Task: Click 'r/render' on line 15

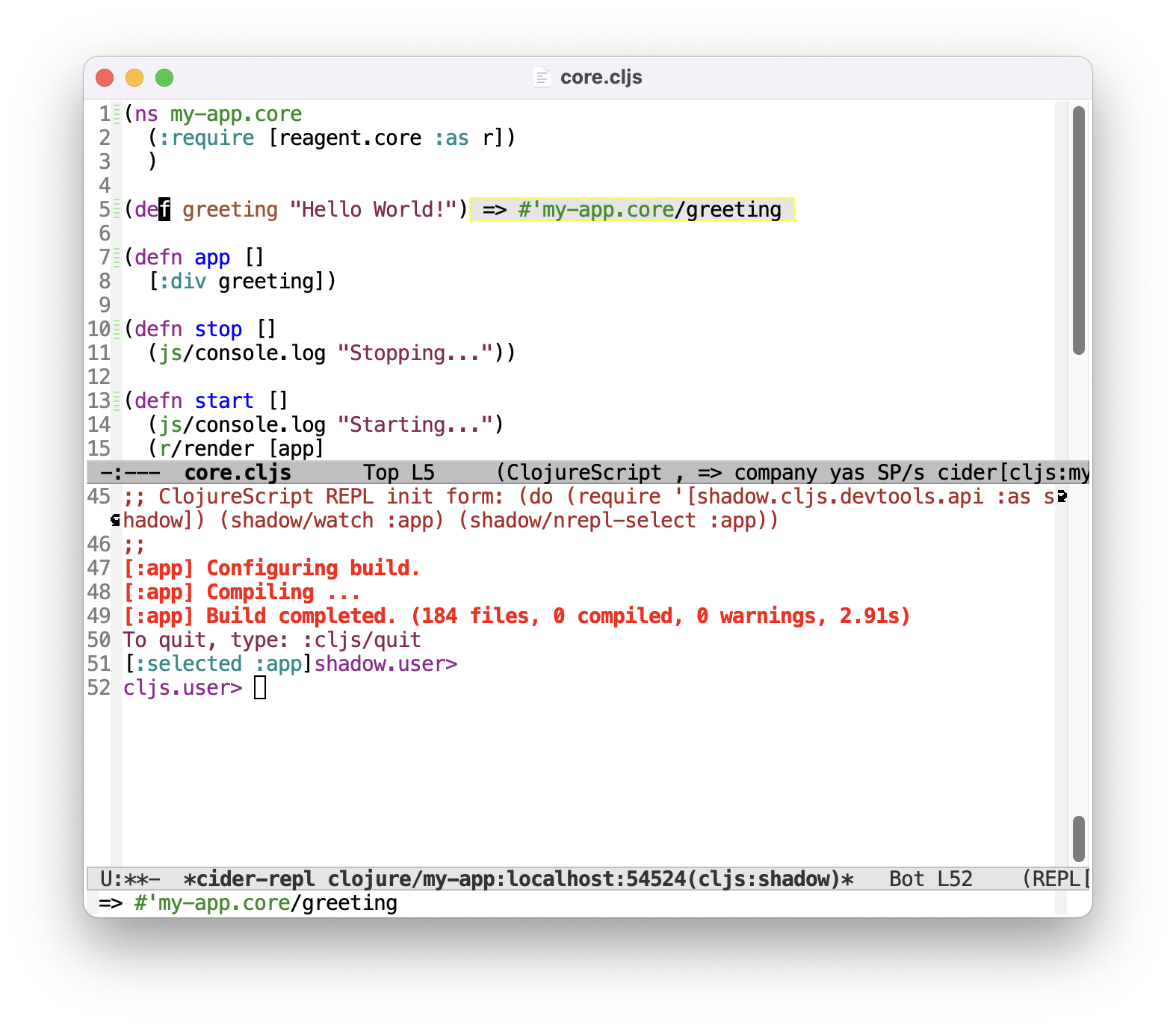Action: click(206, 448)
